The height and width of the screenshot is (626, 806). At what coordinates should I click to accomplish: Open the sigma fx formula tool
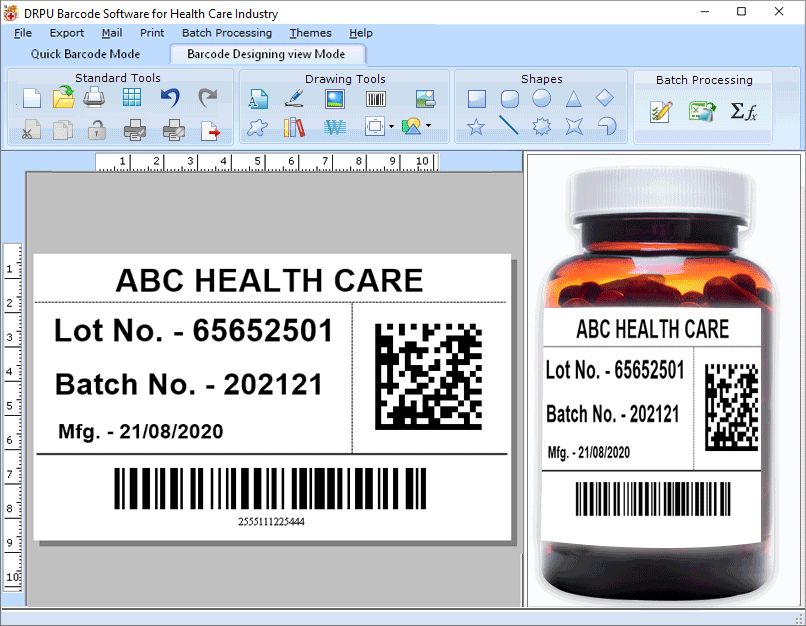(744, 111)
